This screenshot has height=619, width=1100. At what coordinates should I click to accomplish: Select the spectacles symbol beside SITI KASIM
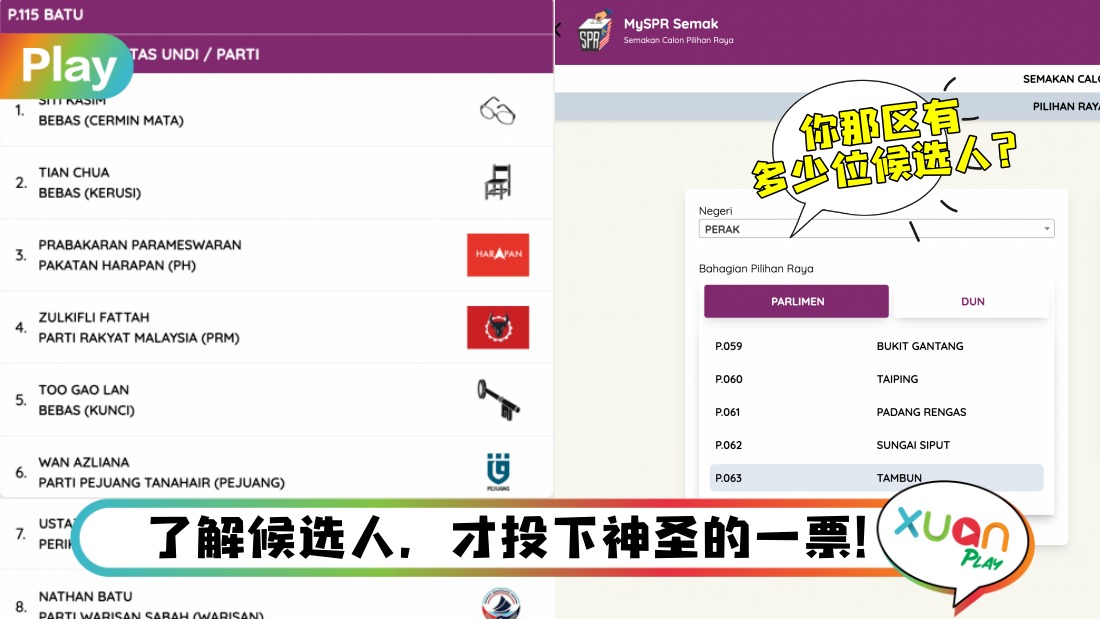coord(497,109)
